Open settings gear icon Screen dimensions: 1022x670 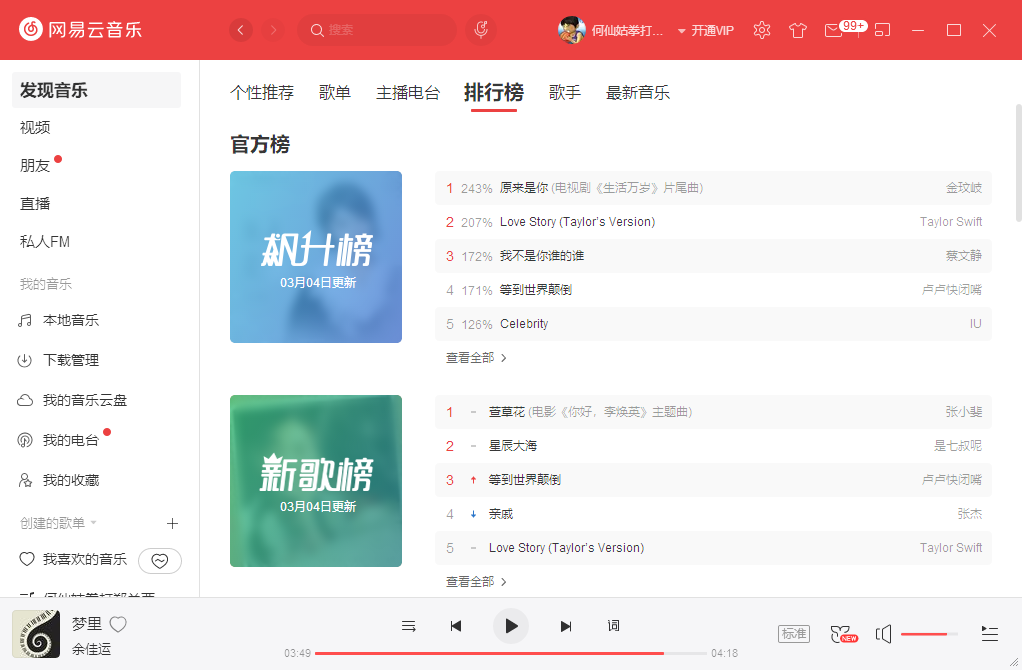pos(761,30)
